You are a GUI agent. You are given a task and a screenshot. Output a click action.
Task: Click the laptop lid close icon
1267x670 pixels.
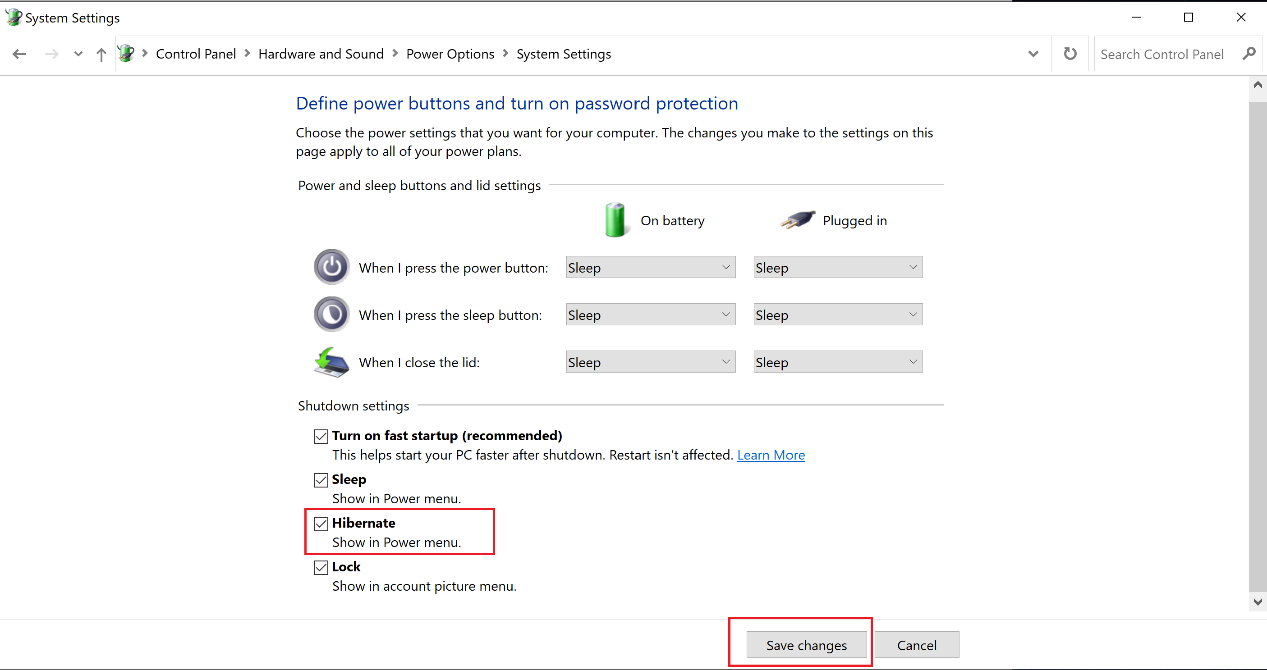[x=331, y=362]
